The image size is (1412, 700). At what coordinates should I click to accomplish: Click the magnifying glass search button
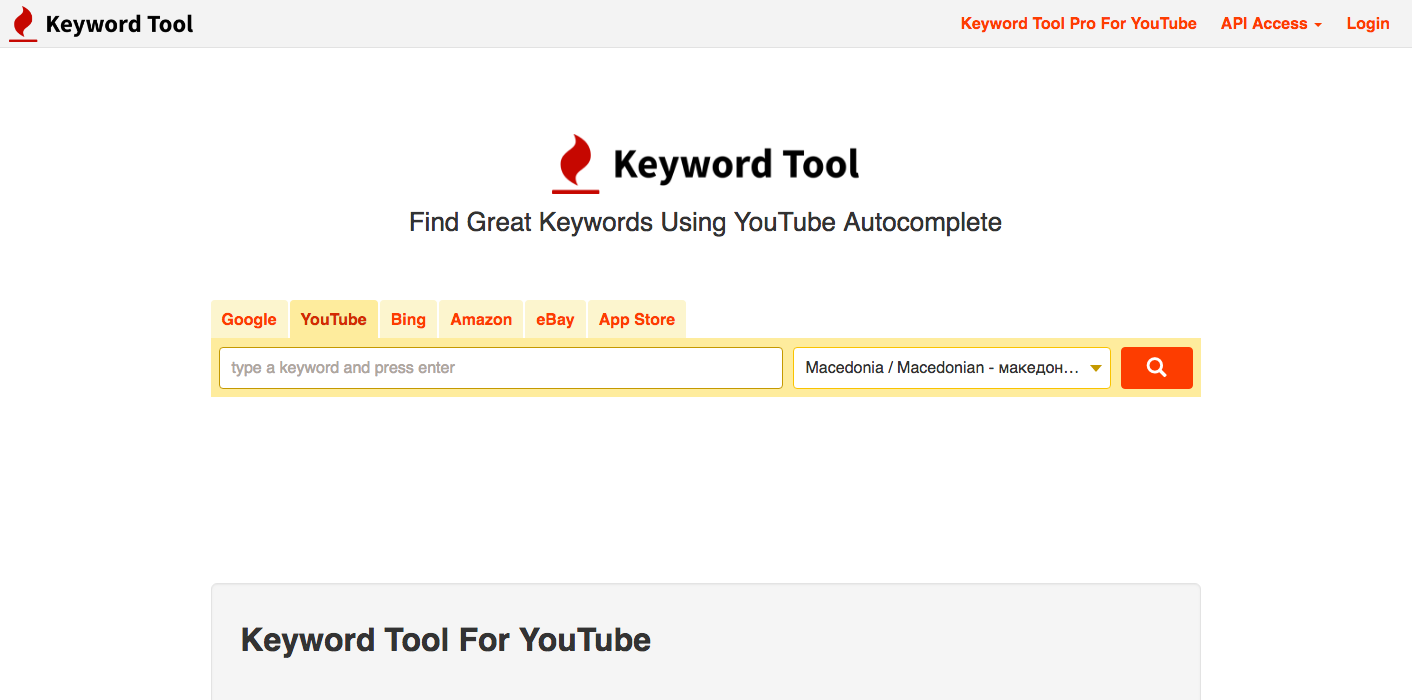(x=1156, y=368)
